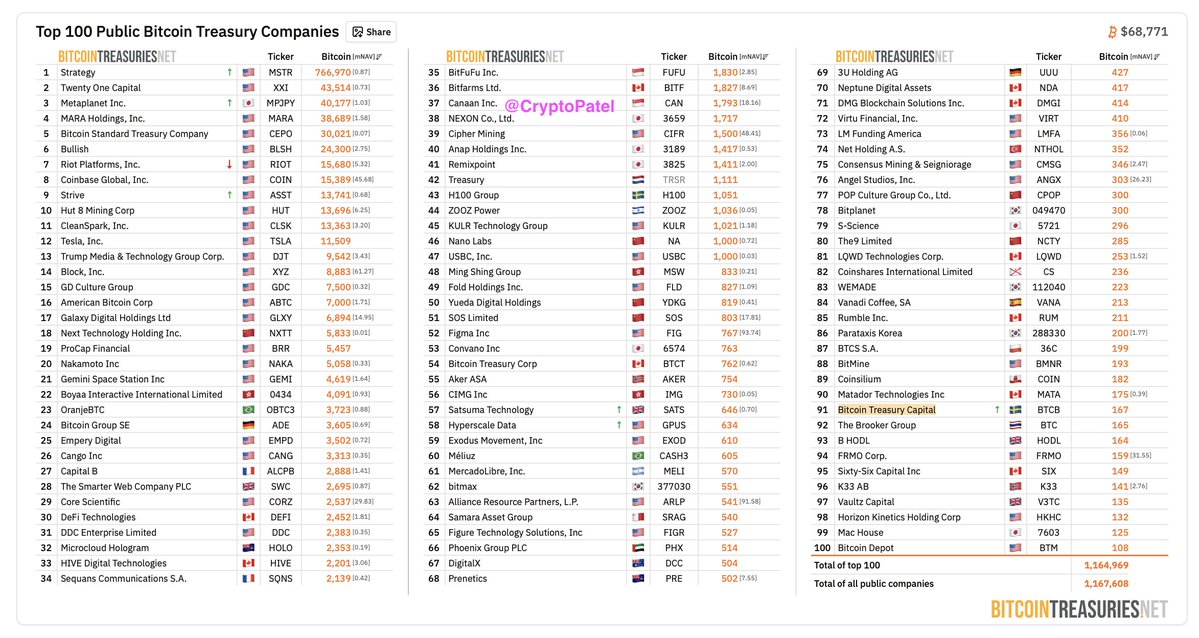Click Figma Inc holdings value 767

pos(729,333)
